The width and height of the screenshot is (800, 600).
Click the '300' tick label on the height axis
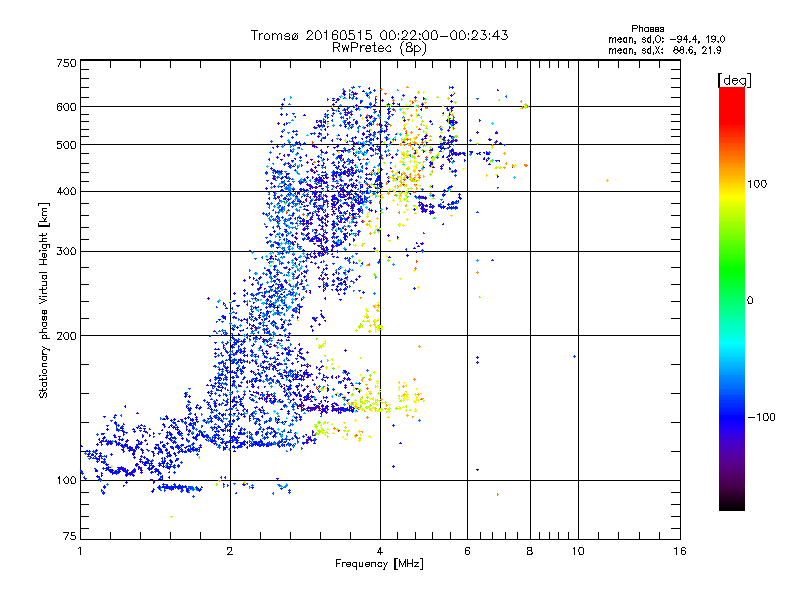coord(66,252)
